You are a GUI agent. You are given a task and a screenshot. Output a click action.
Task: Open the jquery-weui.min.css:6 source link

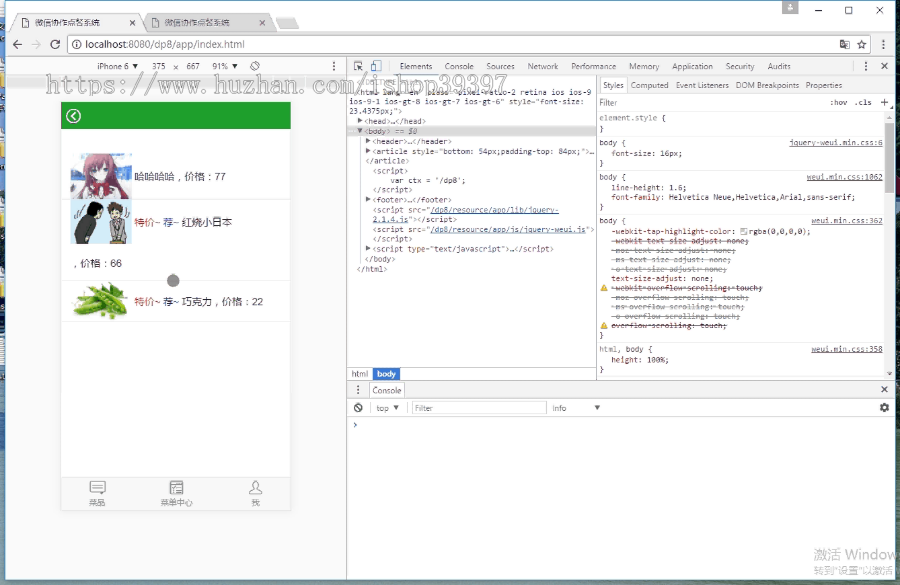836,142
